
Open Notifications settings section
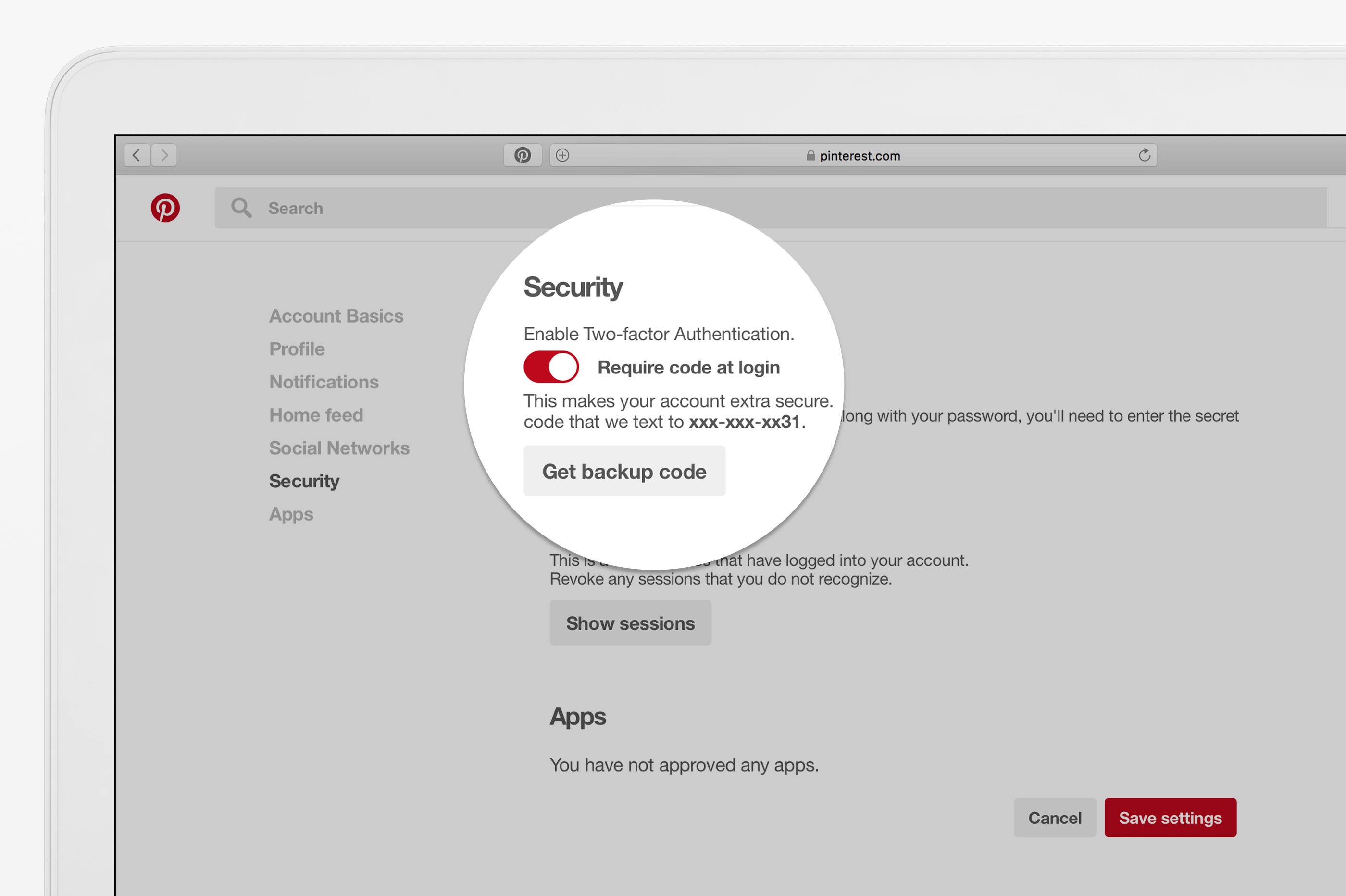(x=324, y=382)
